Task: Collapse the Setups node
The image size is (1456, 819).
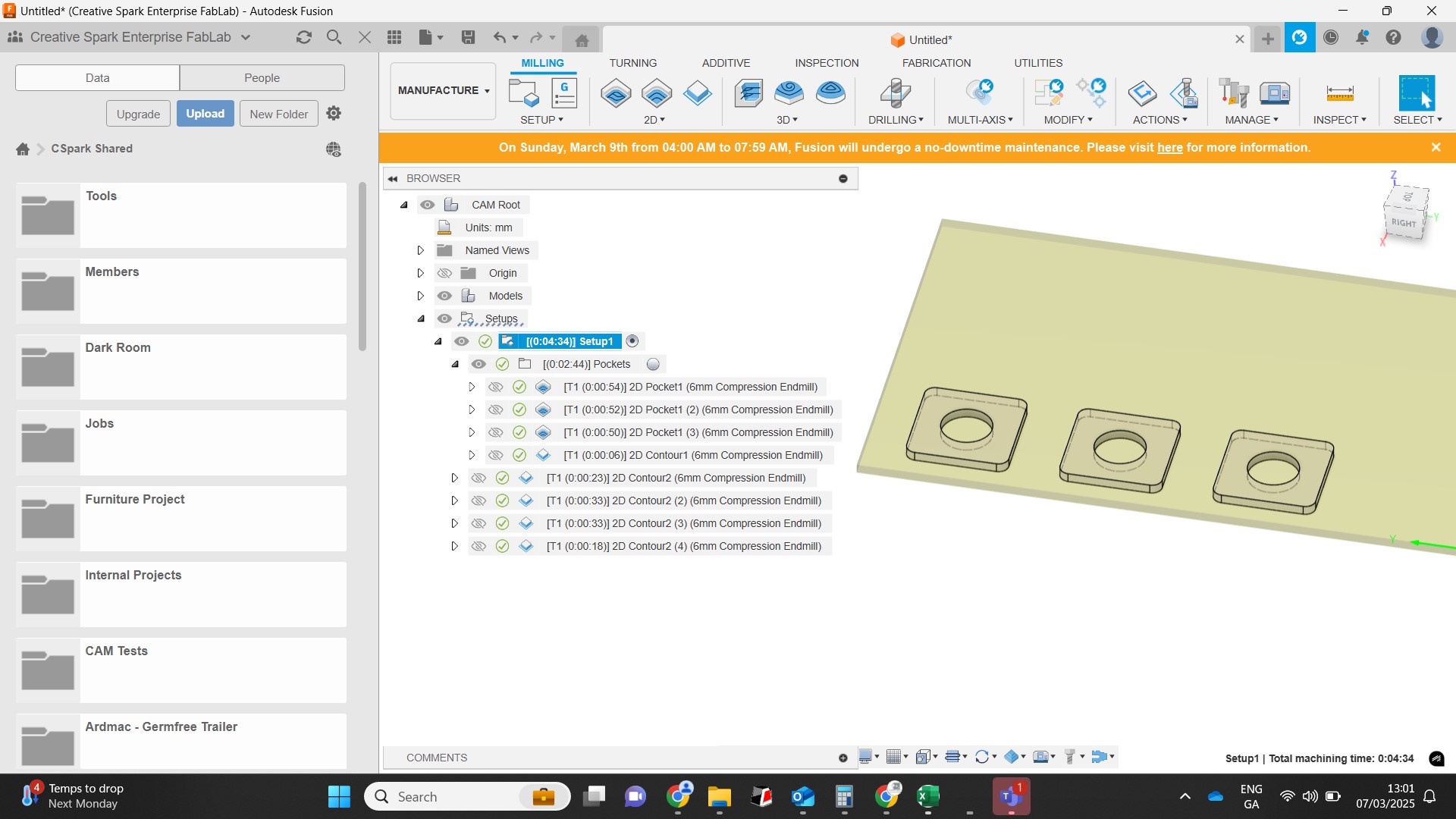Action: tap(421, 318)
